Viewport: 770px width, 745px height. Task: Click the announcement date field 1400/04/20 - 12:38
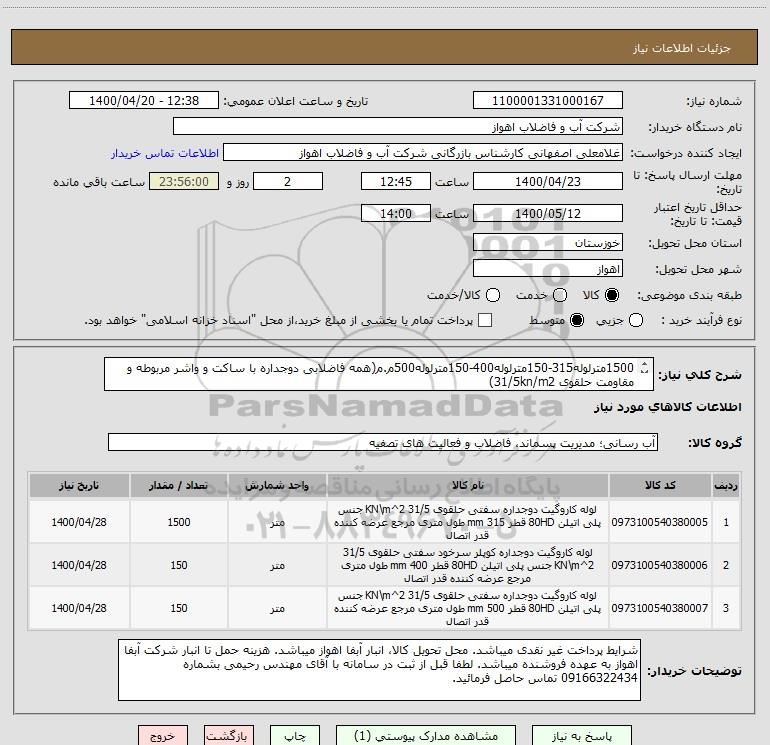[144, 100]
